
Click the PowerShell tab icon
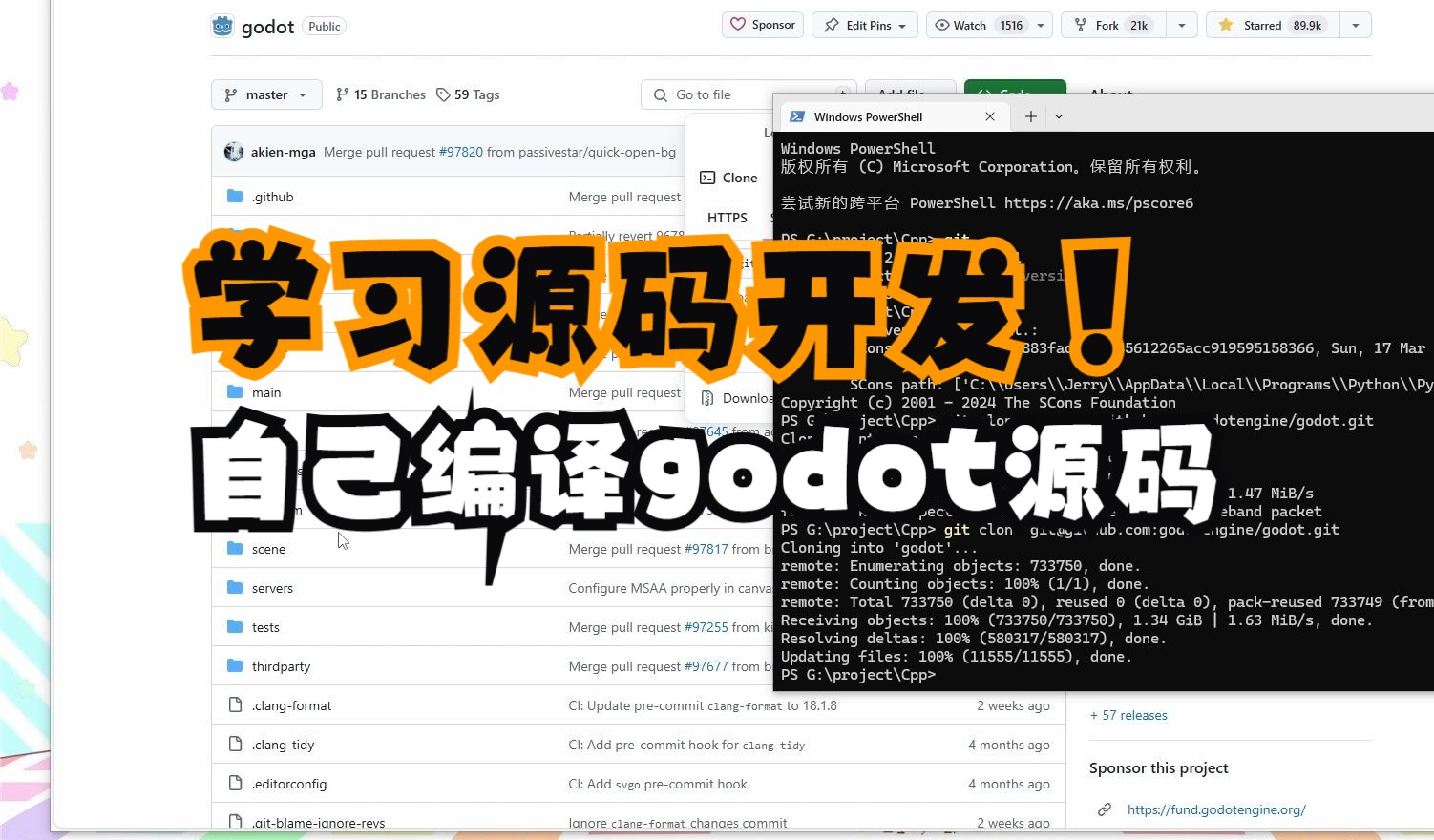point(797,116)
